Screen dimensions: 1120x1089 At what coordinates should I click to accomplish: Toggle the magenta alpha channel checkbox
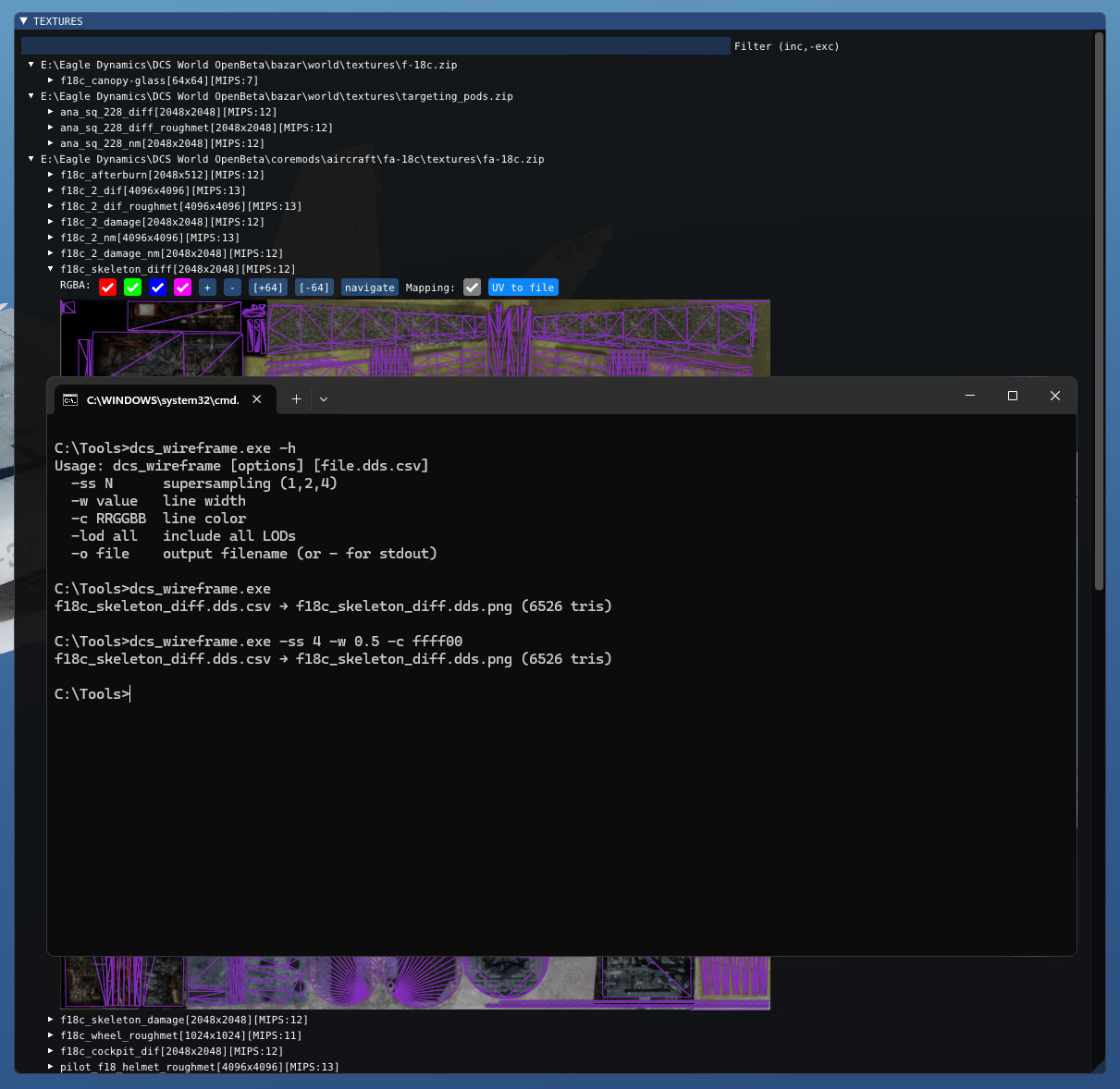pos(182,288)
